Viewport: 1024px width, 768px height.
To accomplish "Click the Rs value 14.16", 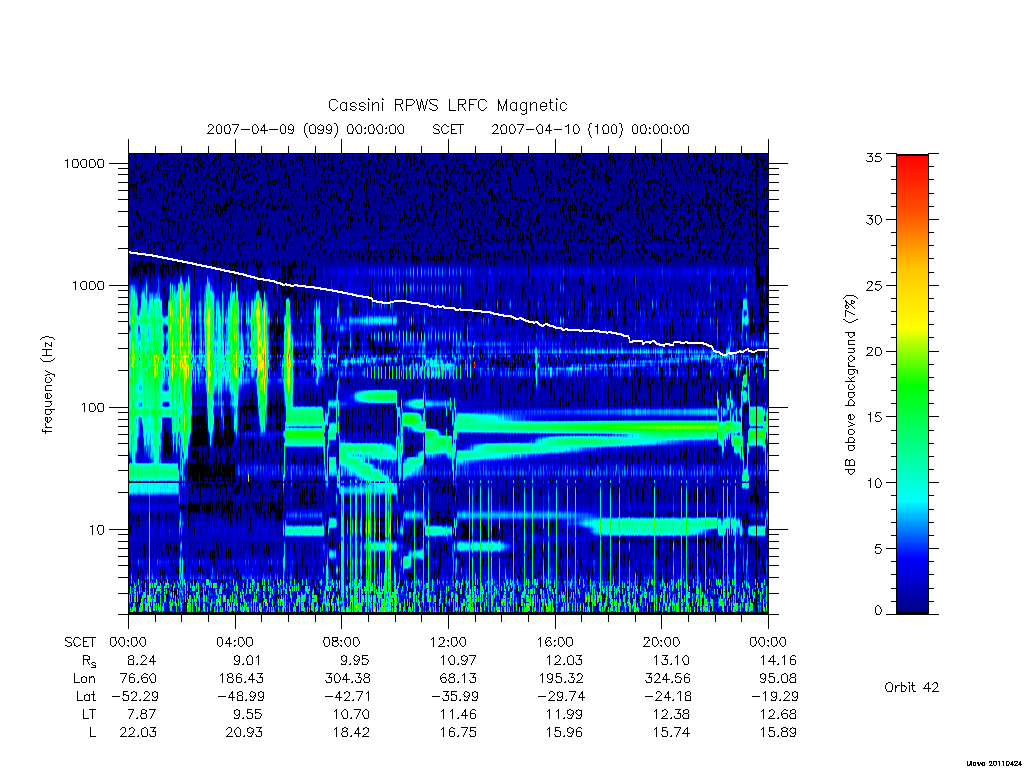I will tap(778, 660).
